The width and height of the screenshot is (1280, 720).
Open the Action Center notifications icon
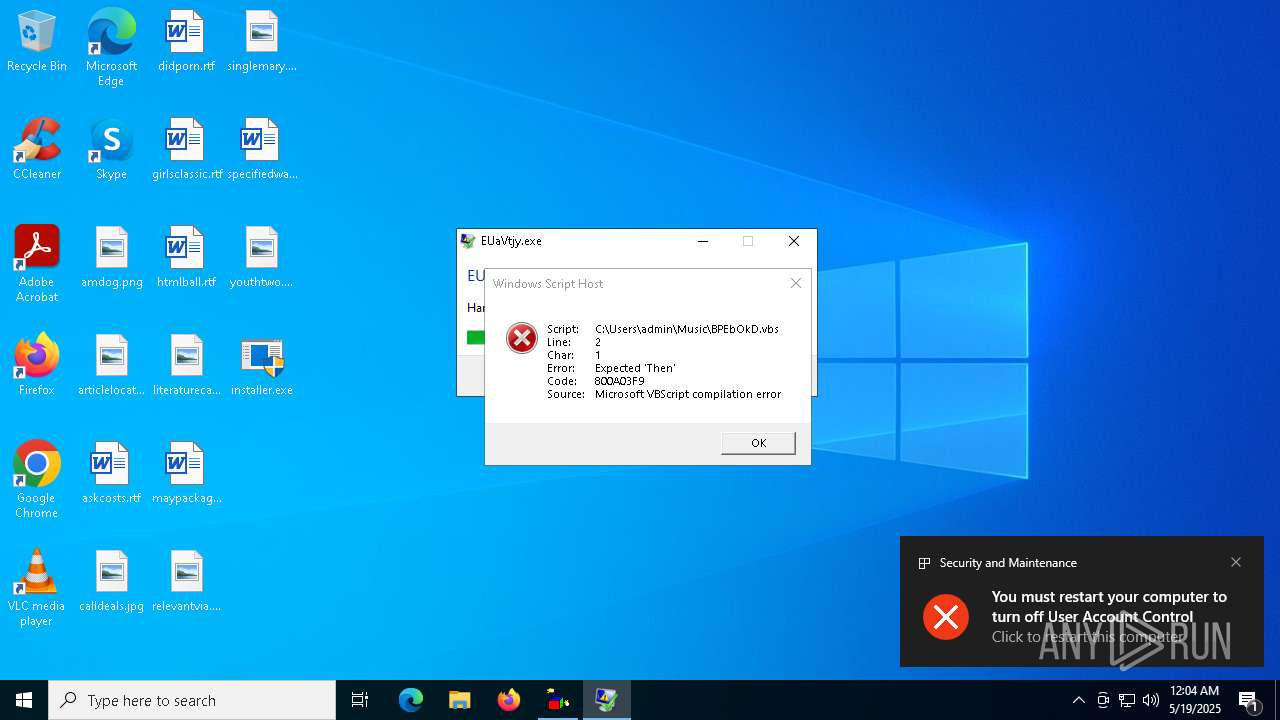1249,700
